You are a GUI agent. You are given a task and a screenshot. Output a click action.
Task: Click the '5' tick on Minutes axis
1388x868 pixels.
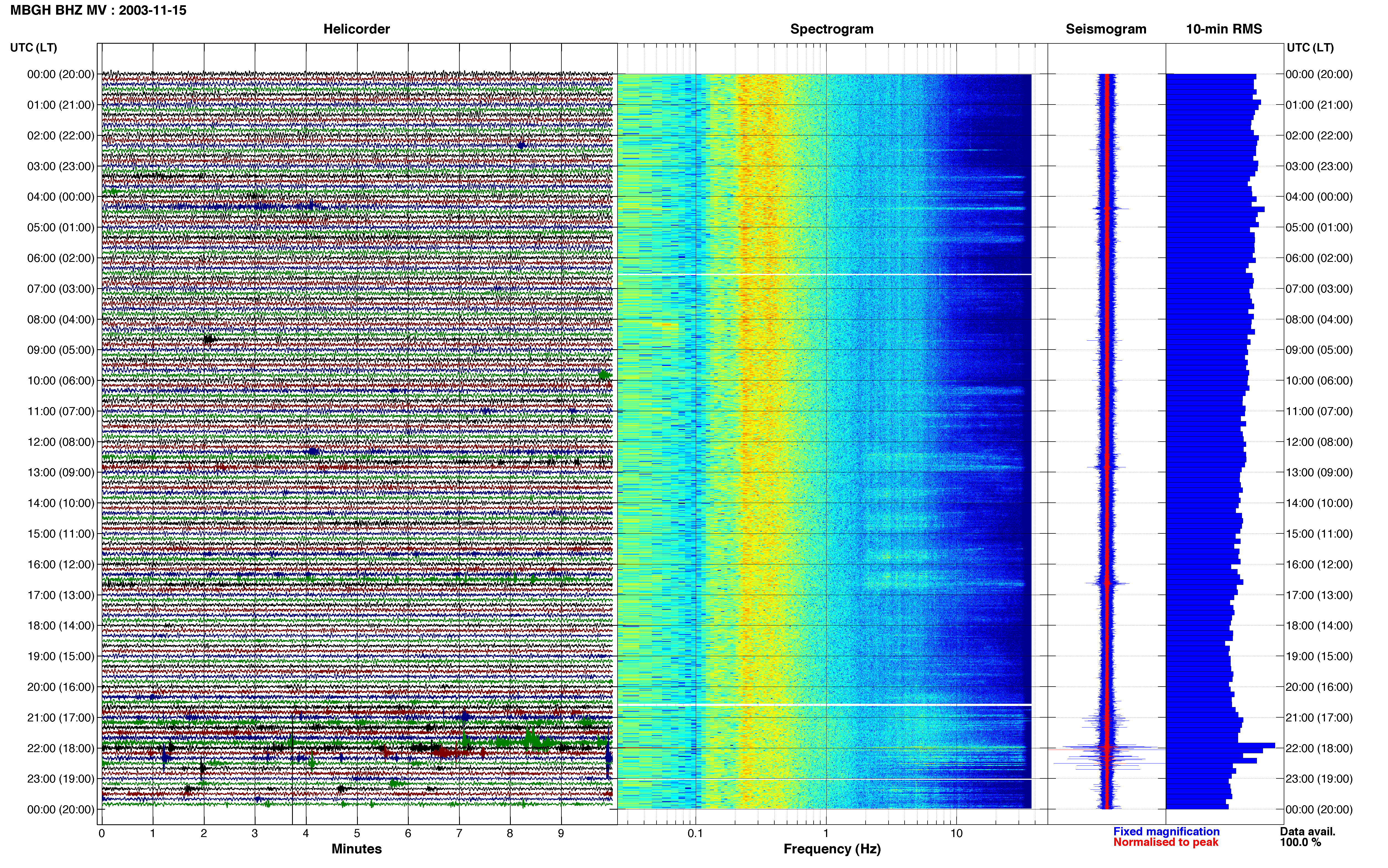point(357,833)
